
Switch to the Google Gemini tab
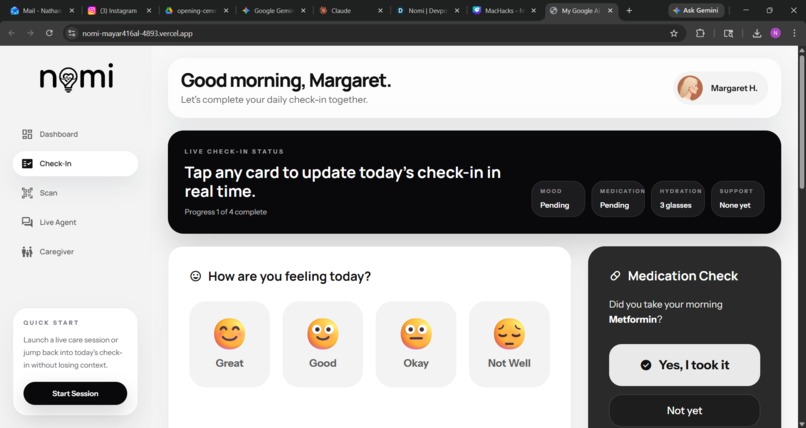coord(273,10)
